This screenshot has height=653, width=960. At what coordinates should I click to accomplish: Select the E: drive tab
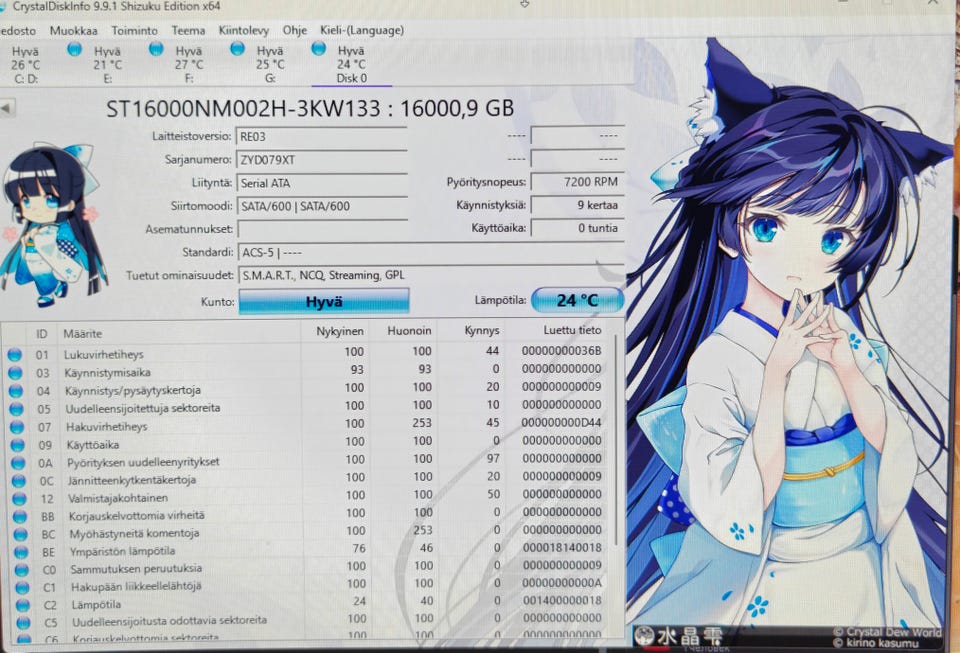coord(107,64)
